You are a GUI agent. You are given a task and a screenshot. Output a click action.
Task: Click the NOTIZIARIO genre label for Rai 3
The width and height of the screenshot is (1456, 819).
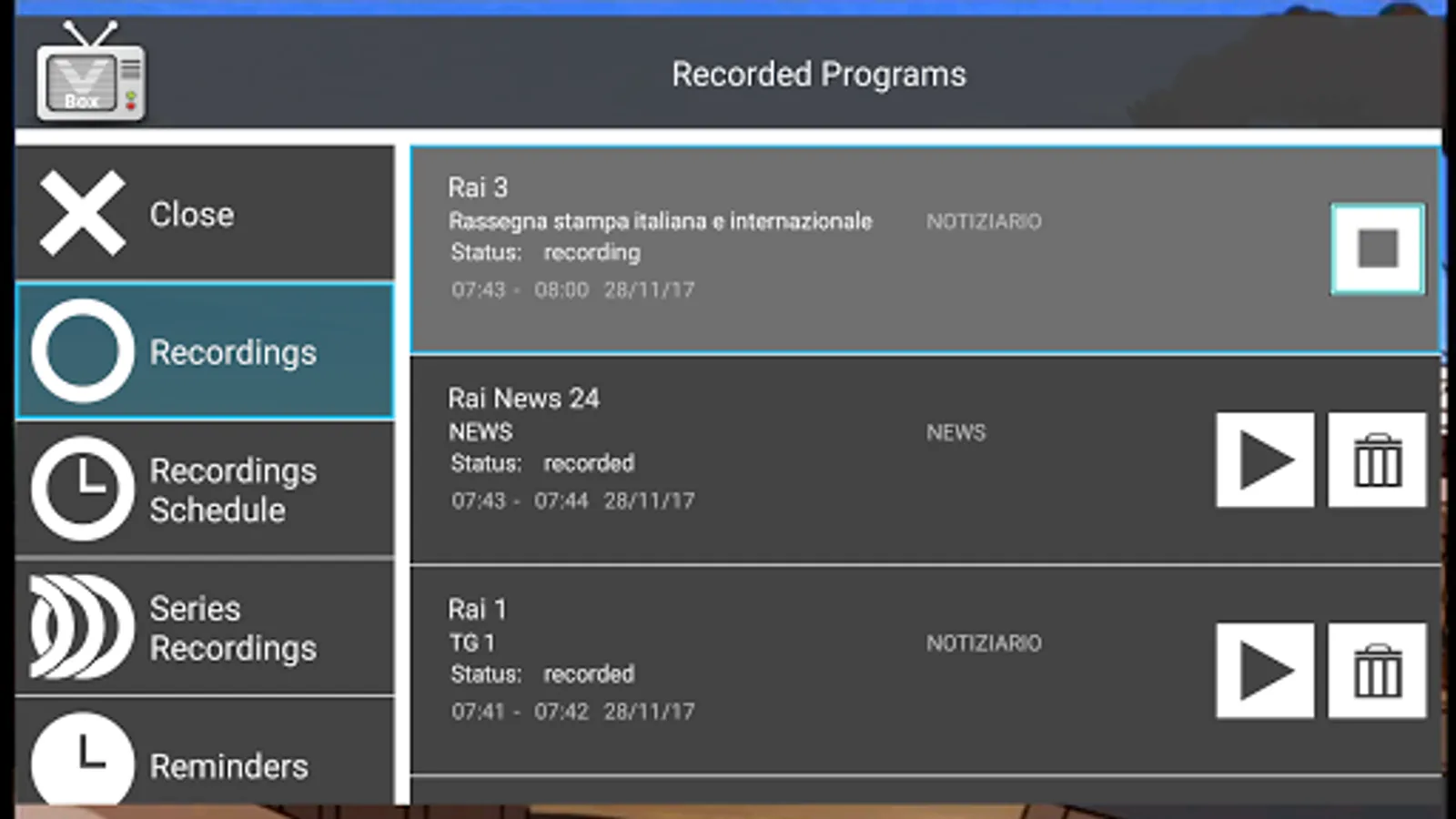click(x=984, y=221)
